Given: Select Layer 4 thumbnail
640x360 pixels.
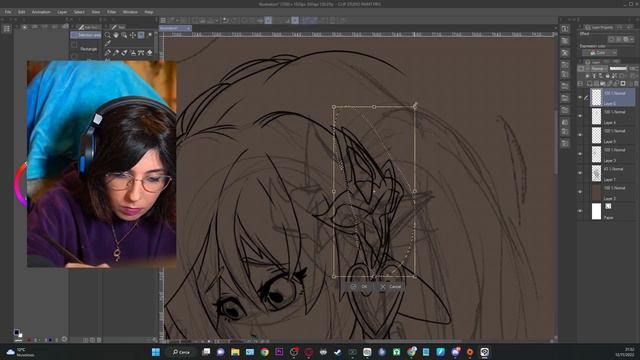Looking at the screenshot, I should coord(596,116).
